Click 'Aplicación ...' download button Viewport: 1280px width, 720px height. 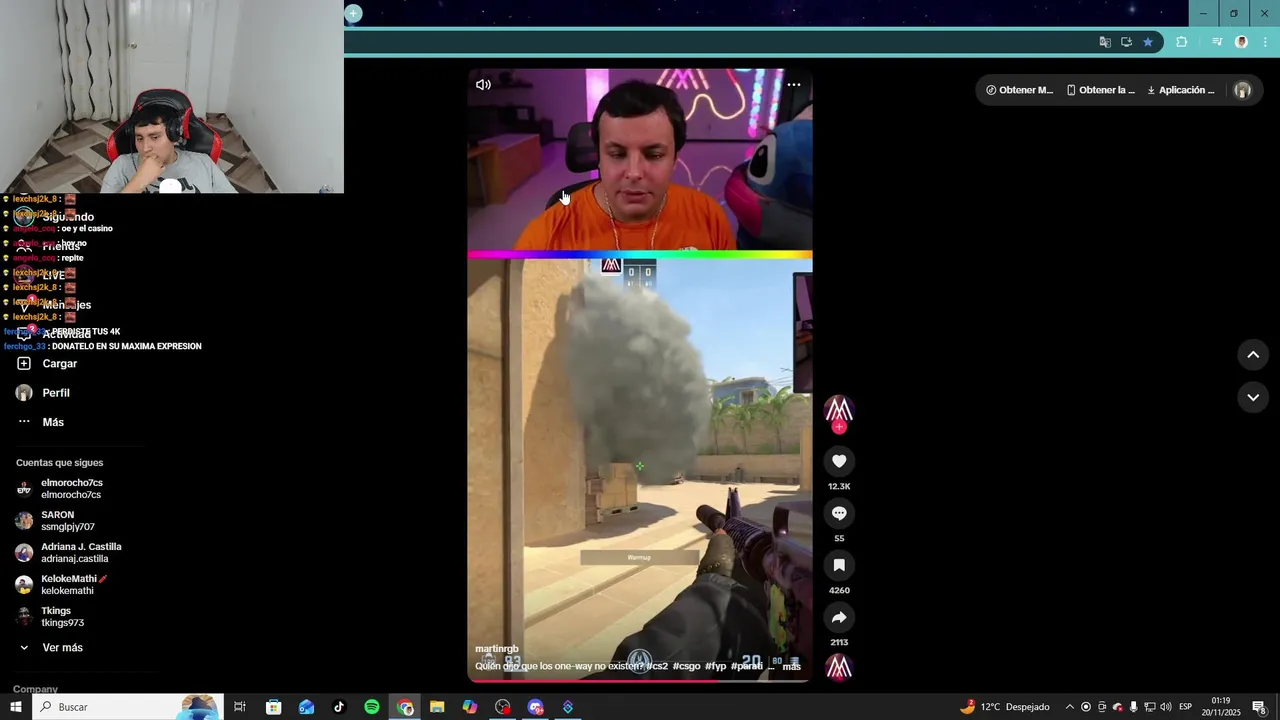coord(1180,90)
